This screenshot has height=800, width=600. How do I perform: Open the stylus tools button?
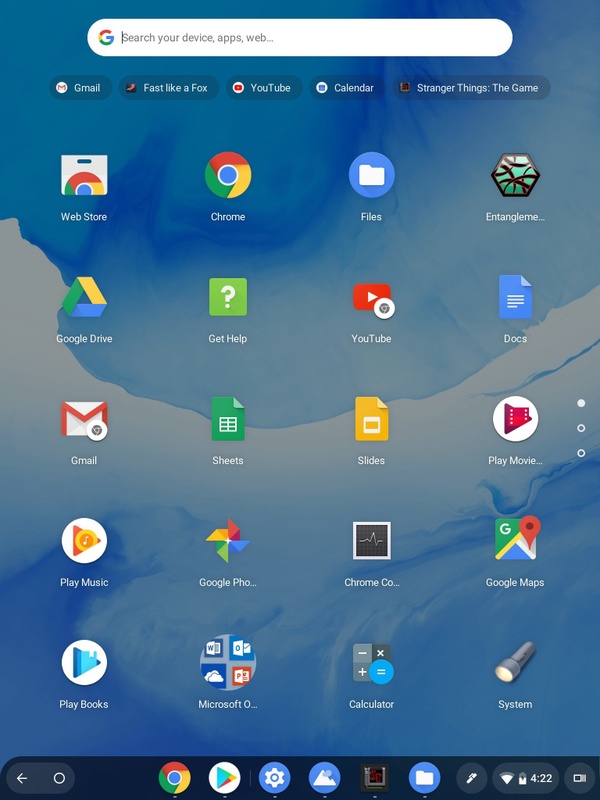tap(471, 778)
